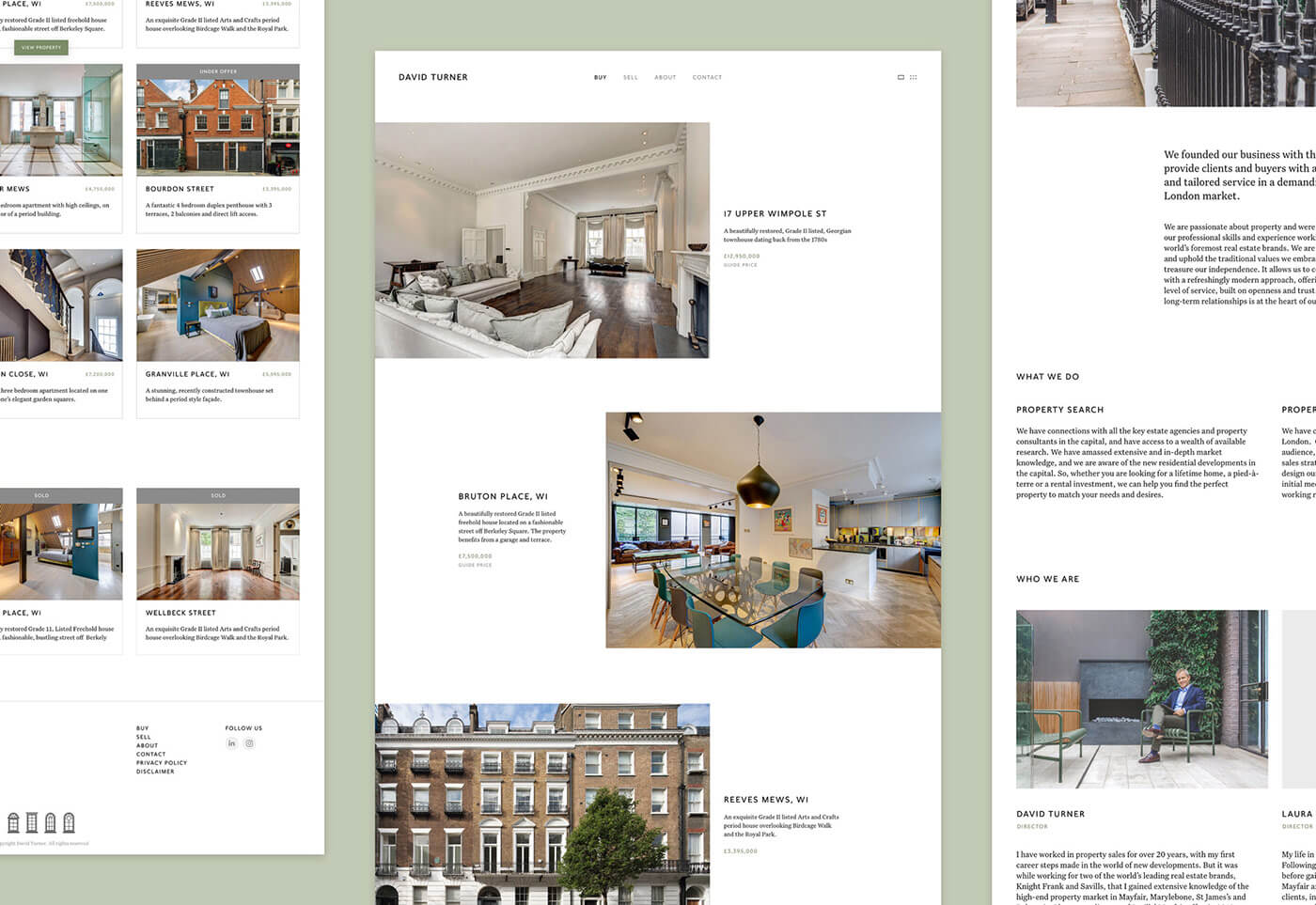Click the David Turner site logo

(432, 77)
